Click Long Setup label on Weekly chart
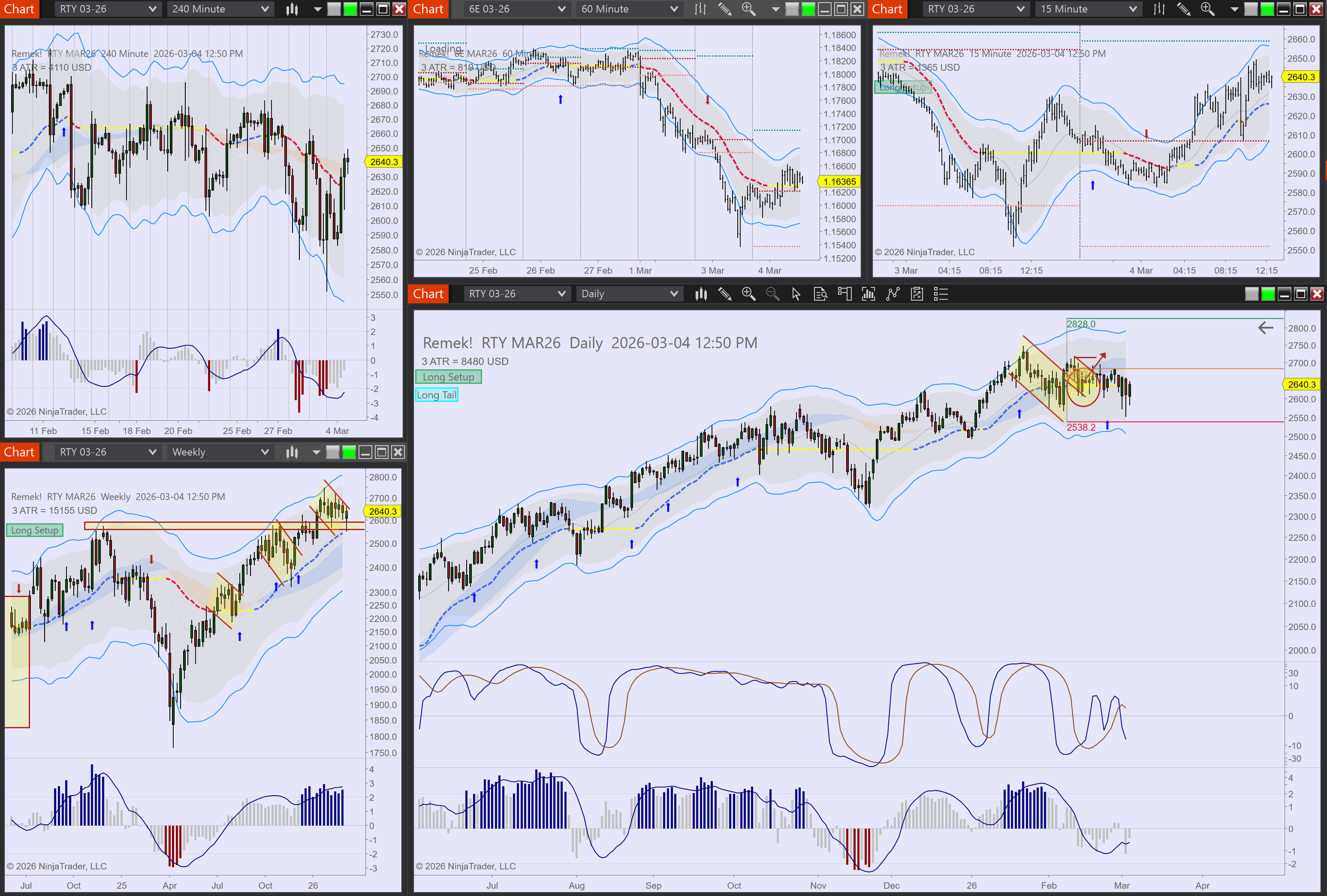The height and width of the screenshot is (896, 1327). [x=35, y=530]
